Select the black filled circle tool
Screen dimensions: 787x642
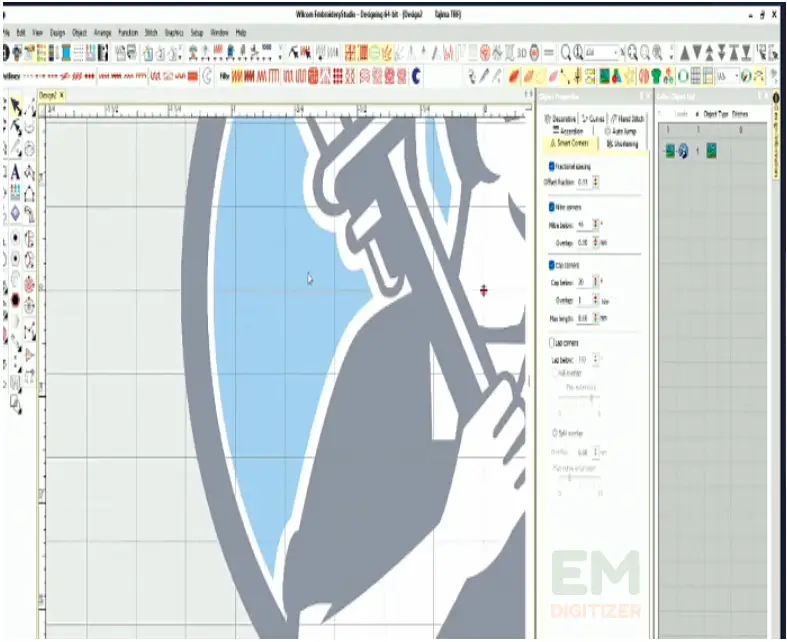point(15,300)
